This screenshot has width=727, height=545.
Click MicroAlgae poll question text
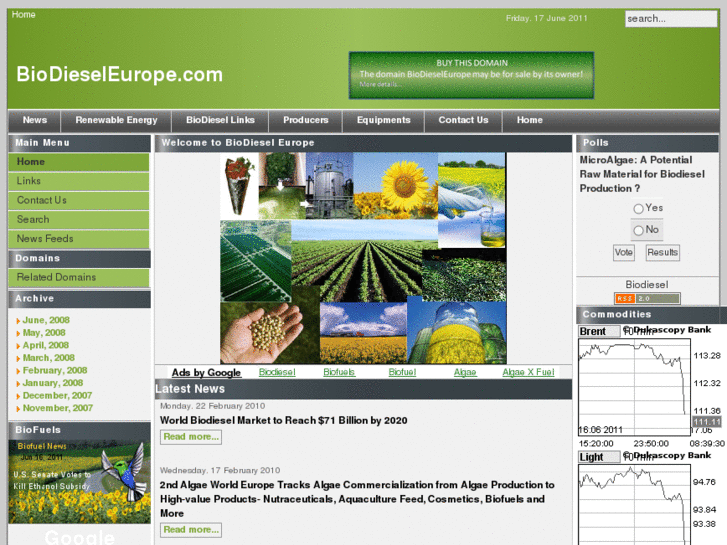pos(642,174)
